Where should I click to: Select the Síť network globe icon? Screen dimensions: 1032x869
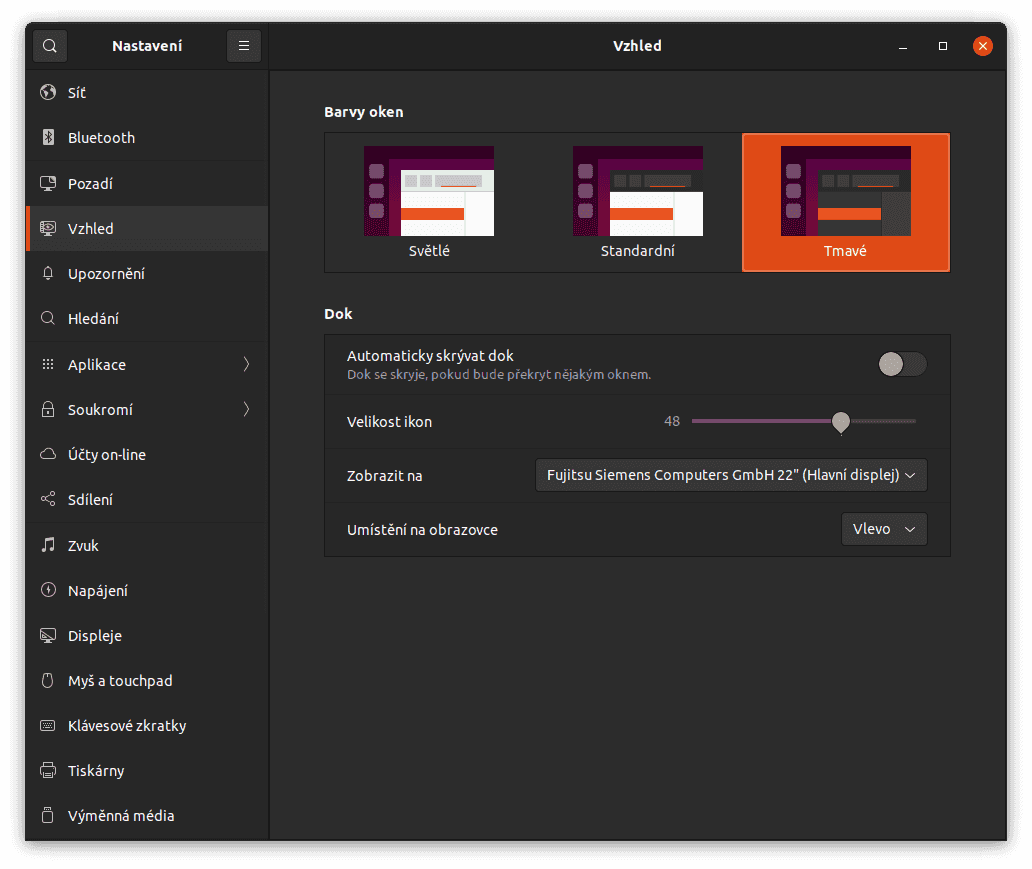pyautogui.click(x=48, y=92)
